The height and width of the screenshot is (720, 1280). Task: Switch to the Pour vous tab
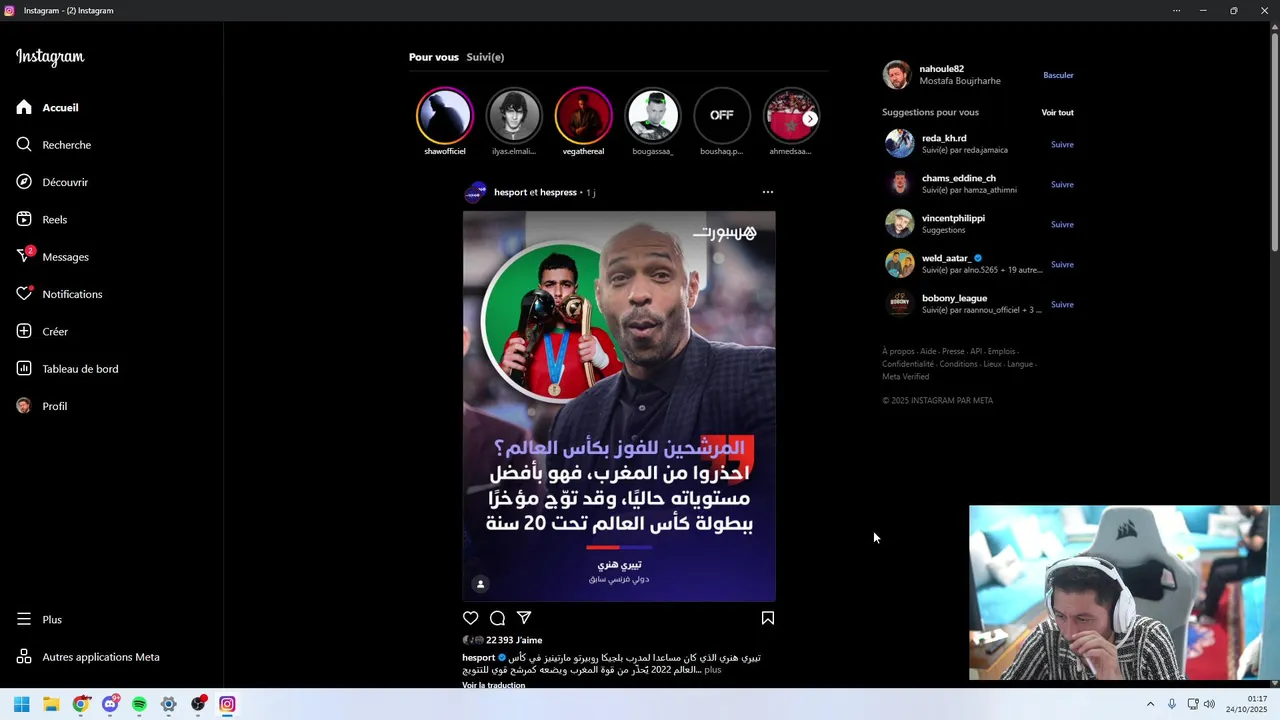coord(433,57)
